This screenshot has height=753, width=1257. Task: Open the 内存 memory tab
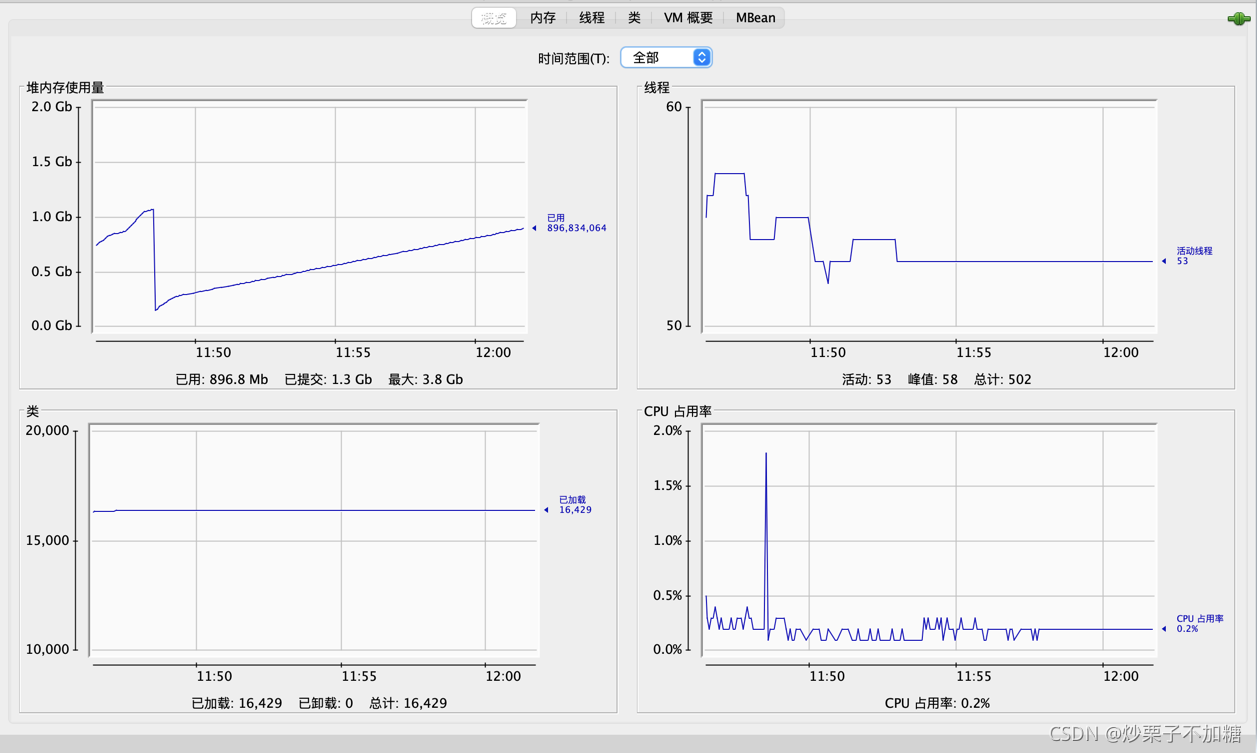click(543, 18)
